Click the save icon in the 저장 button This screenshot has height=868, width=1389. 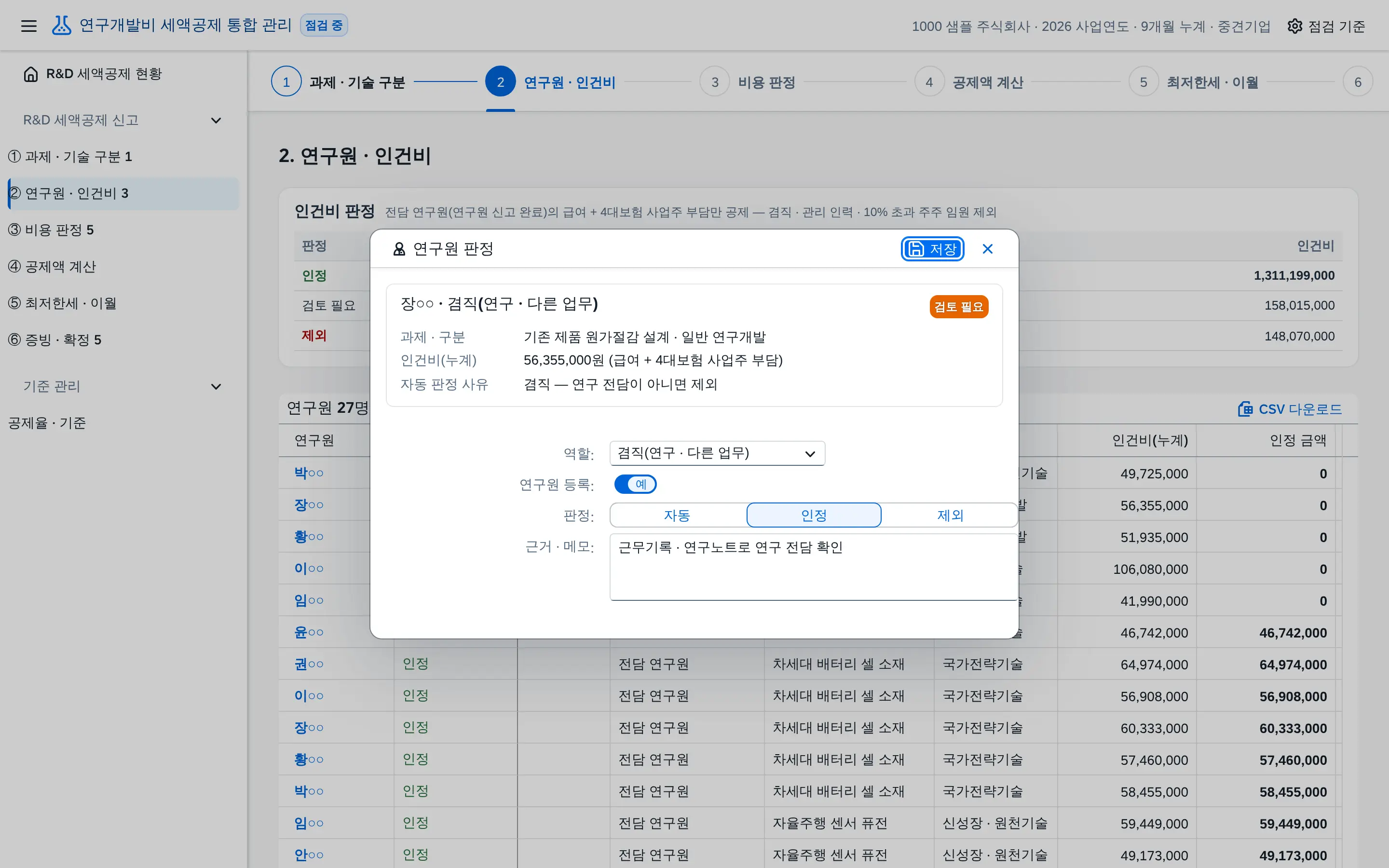pyautogui.click(x=916, y=248)
